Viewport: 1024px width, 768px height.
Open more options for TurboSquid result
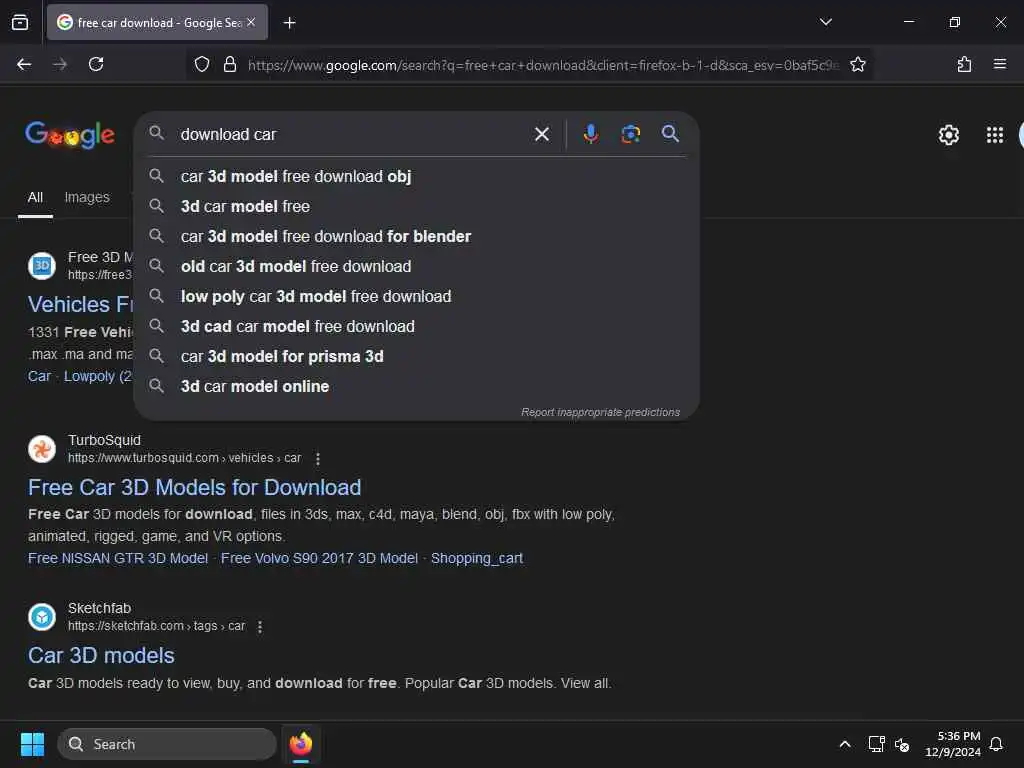318,458
